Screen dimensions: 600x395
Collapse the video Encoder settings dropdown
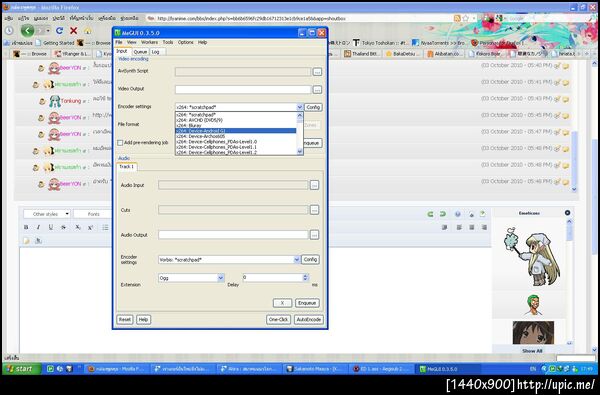coord(300,107)
